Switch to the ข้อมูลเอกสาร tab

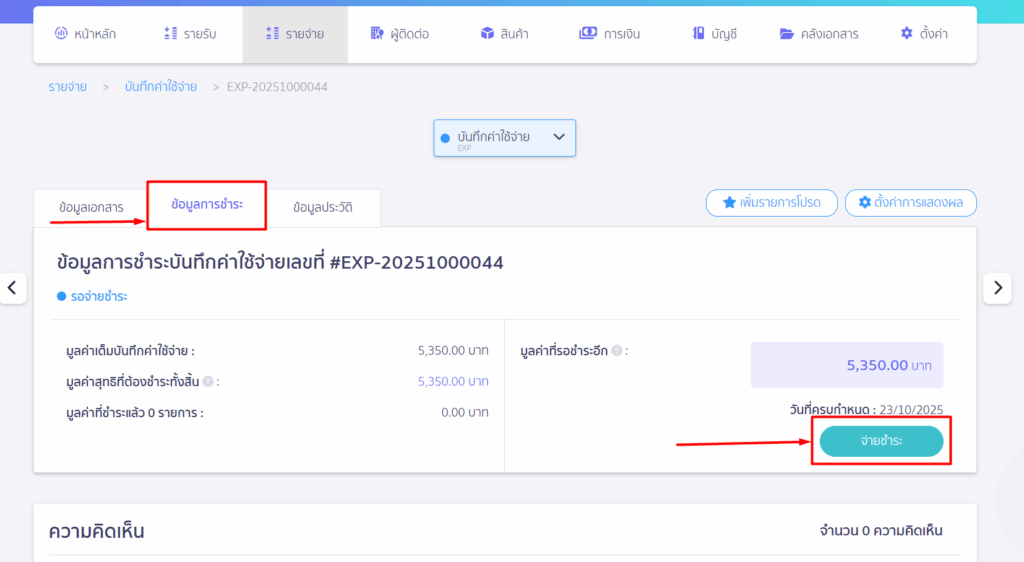pos(91,208)
